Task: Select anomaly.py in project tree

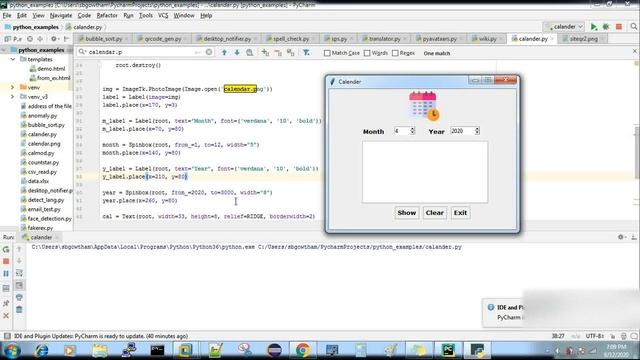Action: tap(42, 116)
